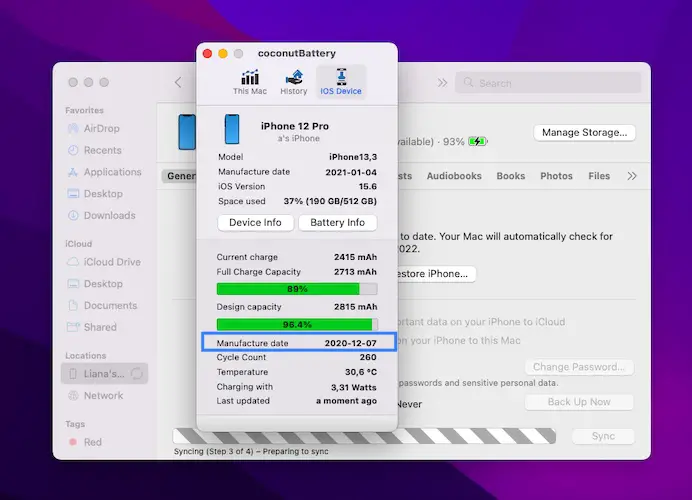Image resolution: width=692 pixels, height=500 pixels.
Task: Expand the hidden device tabs after Files
Action: tap(631, 176)
